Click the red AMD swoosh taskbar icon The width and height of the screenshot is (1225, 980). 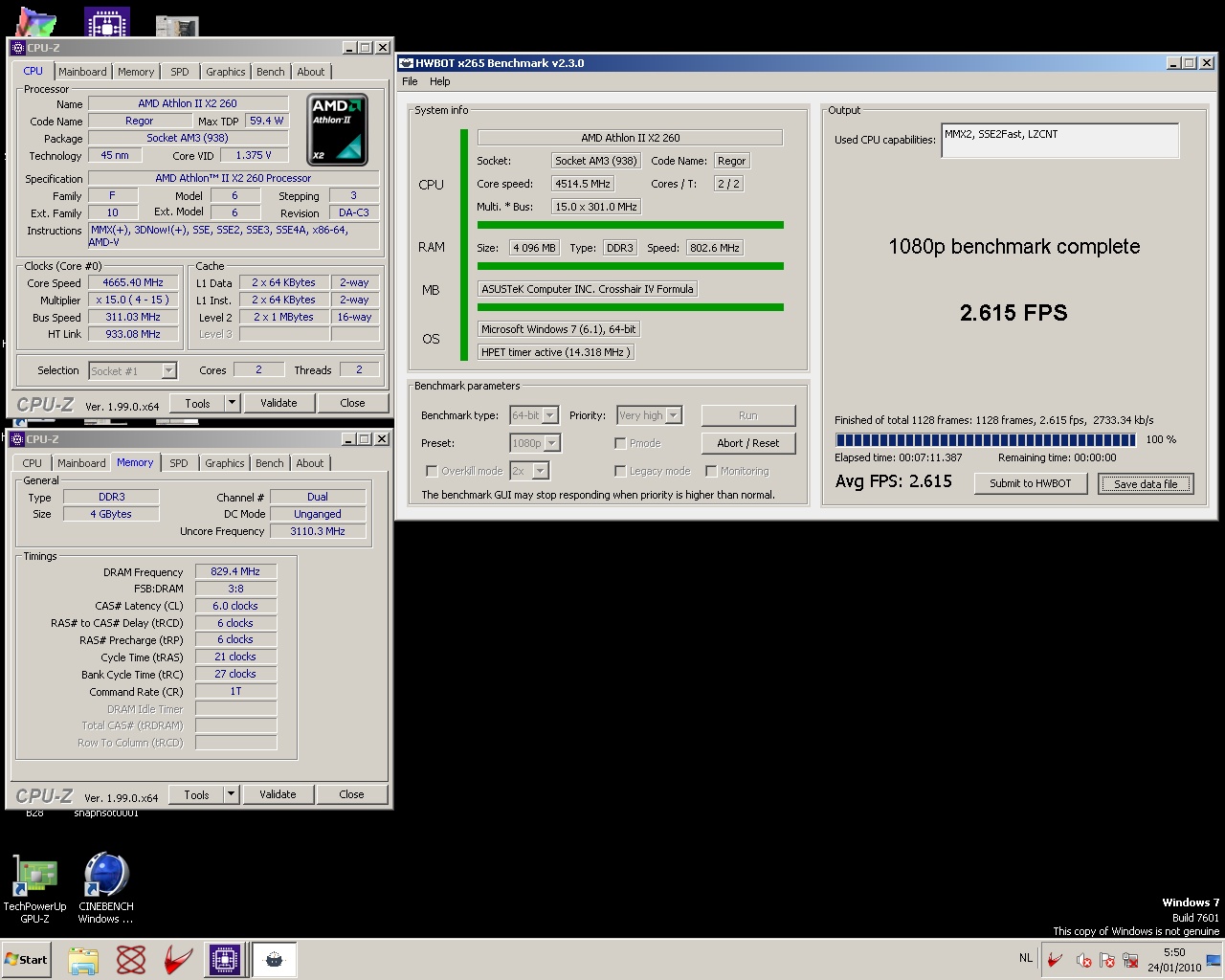pyautogui.click(x=178, y=959)
